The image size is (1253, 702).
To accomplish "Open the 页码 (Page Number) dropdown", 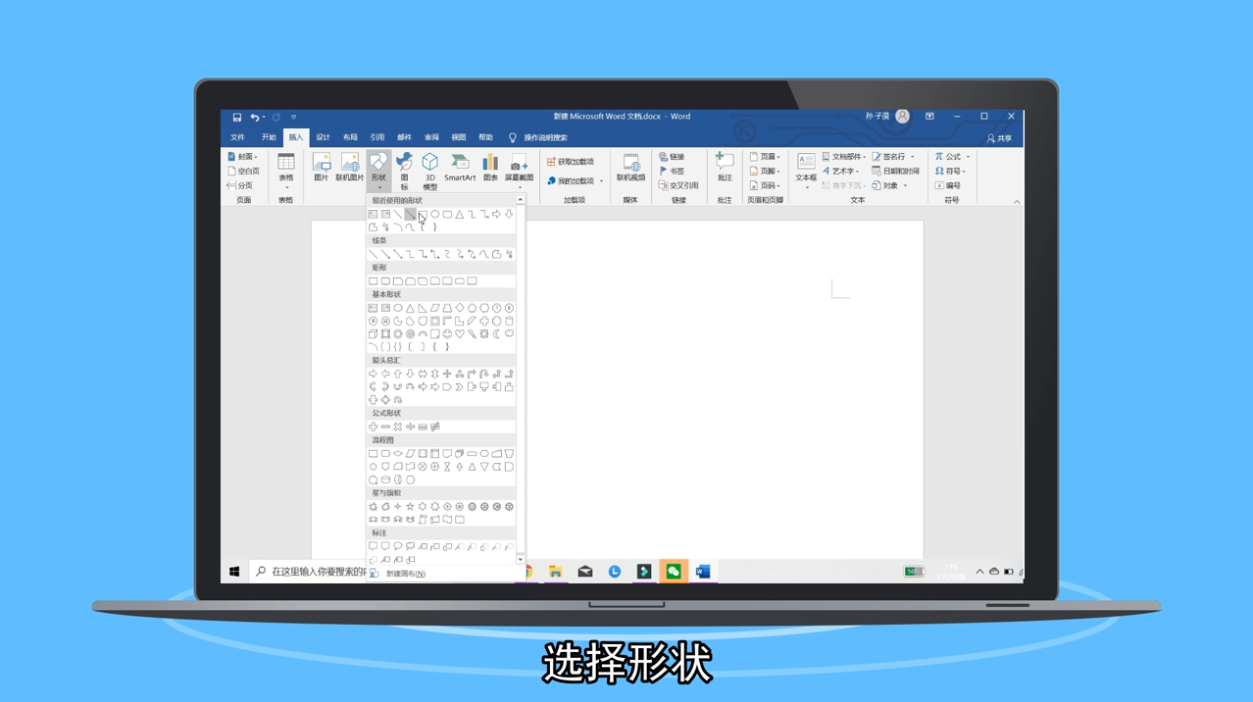I will (x=765, y=185).
